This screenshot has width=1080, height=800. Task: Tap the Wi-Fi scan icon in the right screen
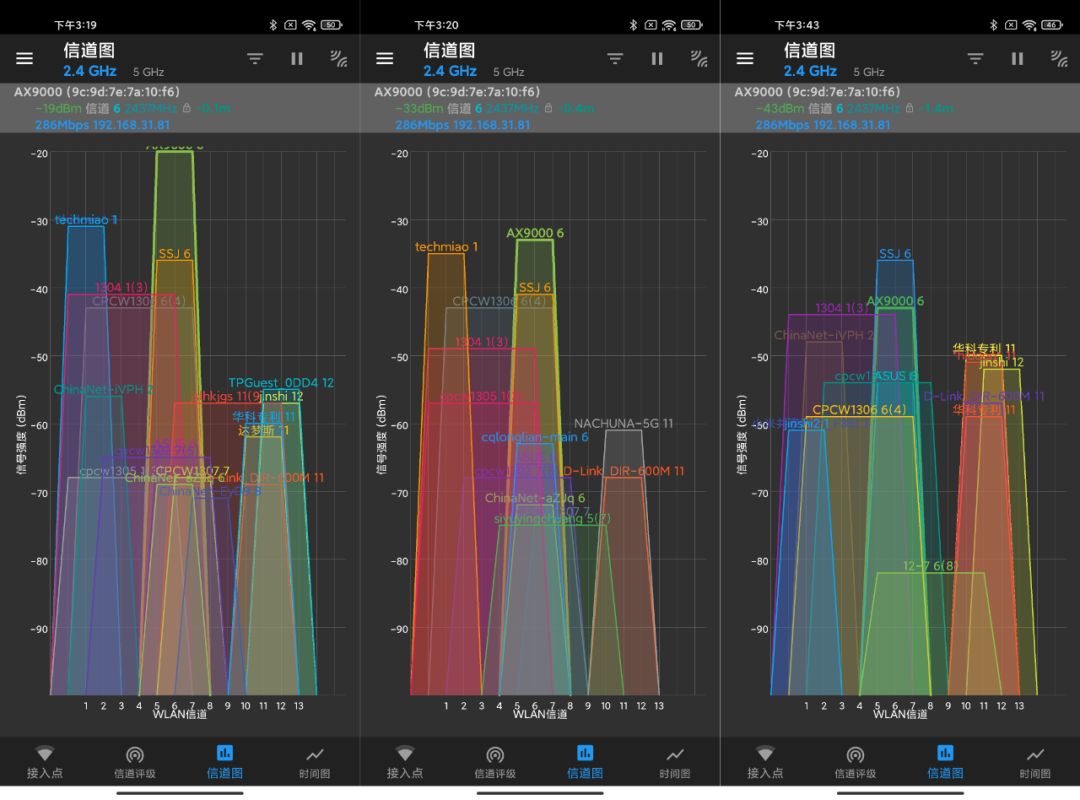click(1059, 59)
